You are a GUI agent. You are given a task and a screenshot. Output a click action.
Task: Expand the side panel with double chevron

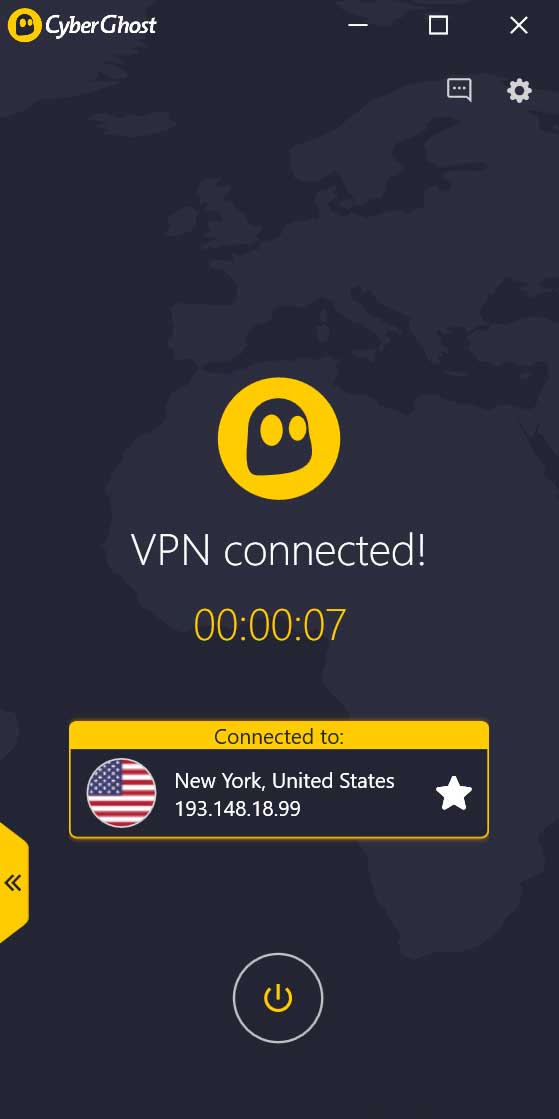point(12,883)
